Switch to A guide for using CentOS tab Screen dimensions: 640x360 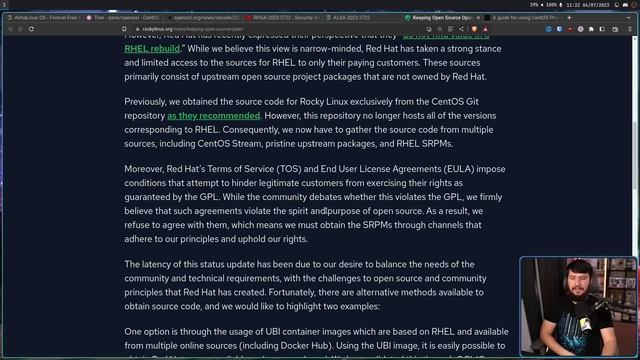[523, 18]
